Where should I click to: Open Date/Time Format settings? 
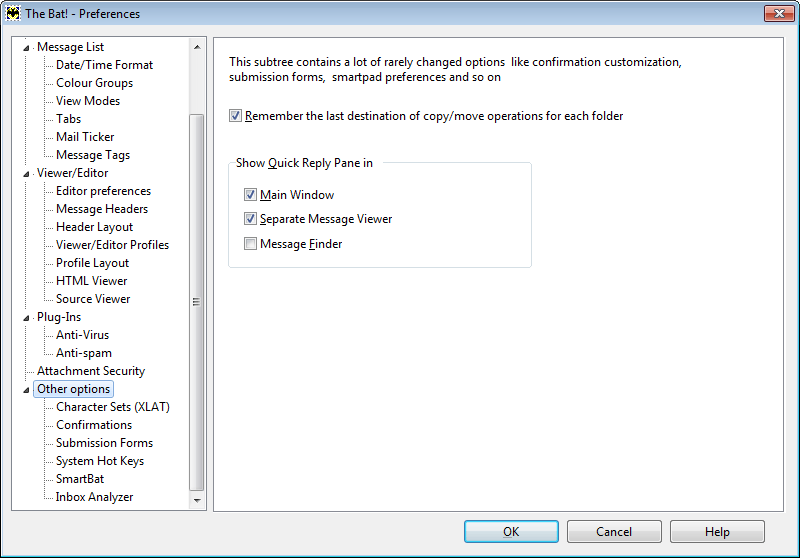104,65
